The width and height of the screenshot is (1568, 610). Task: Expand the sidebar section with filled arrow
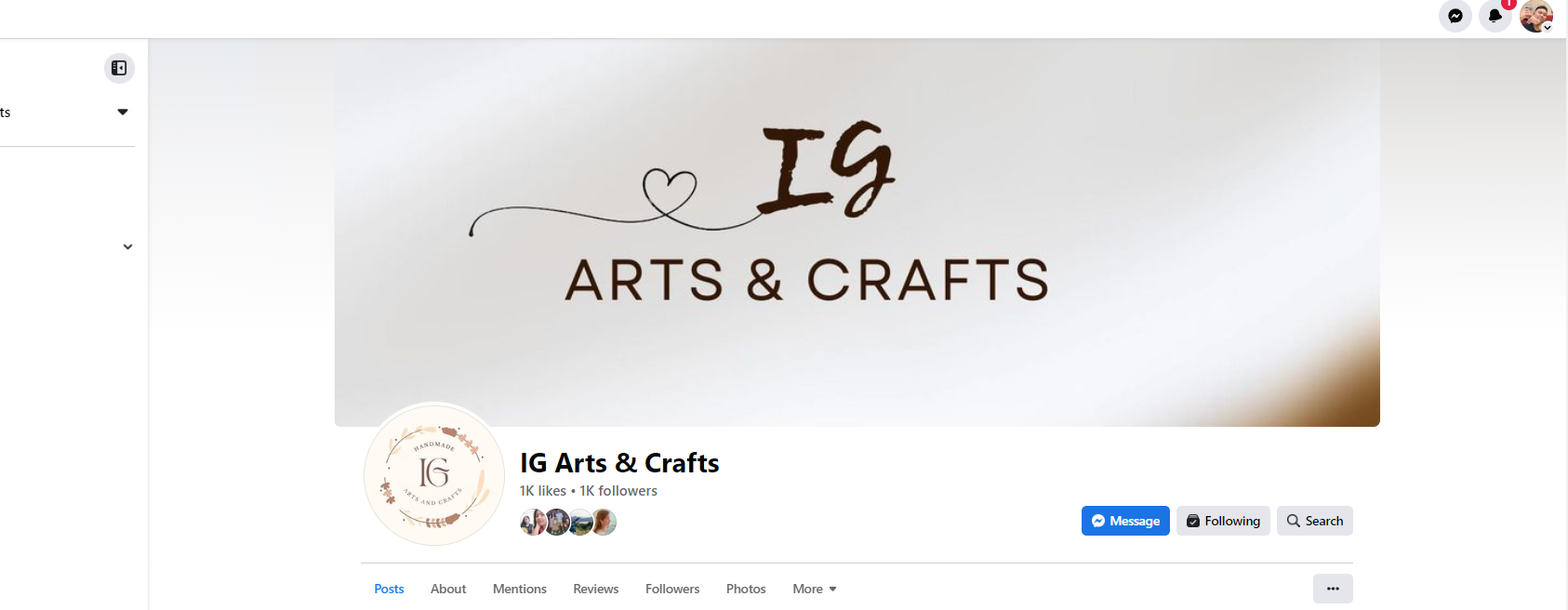point(123,112)
